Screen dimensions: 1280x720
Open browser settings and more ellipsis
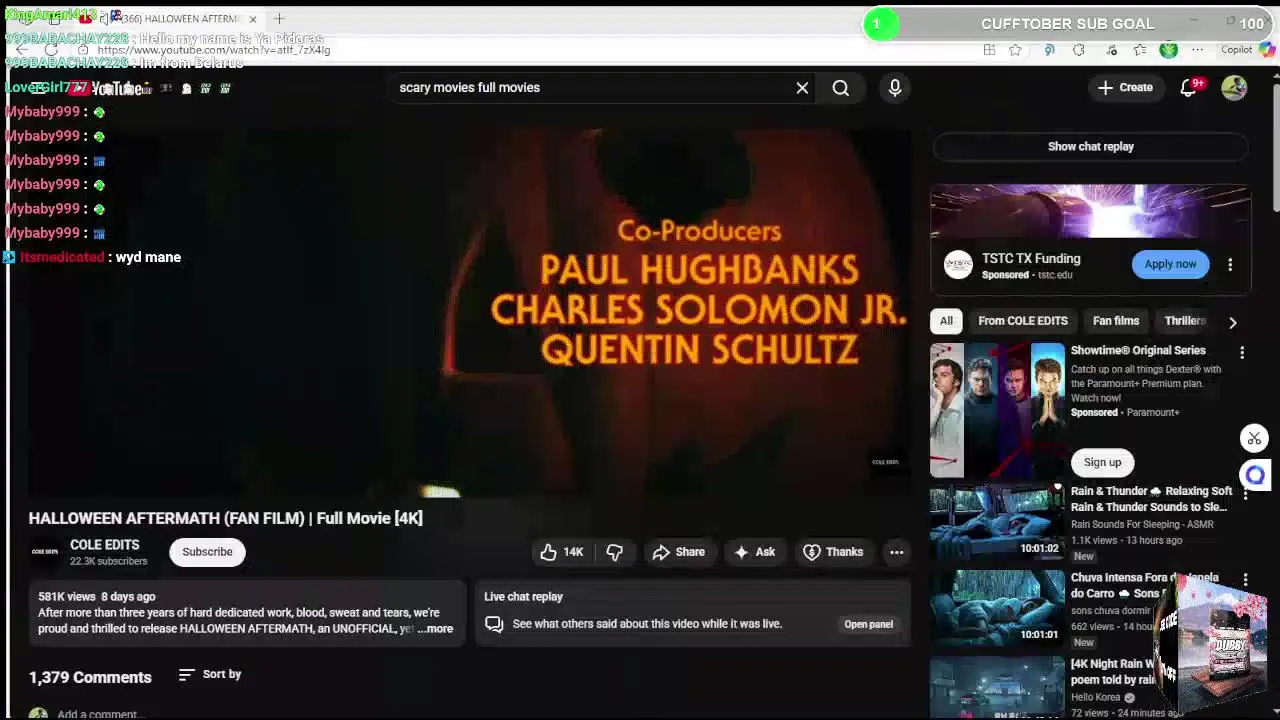pos(1197,50)
